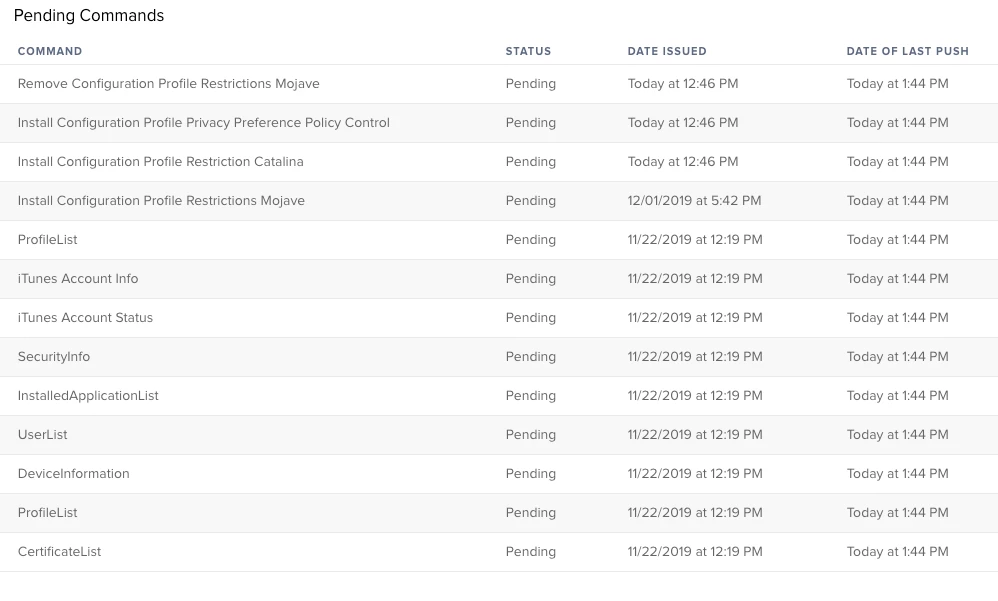Sort by the DATE ISSUED column header
The height and width of the screenshot is (601, 998).
667,51
